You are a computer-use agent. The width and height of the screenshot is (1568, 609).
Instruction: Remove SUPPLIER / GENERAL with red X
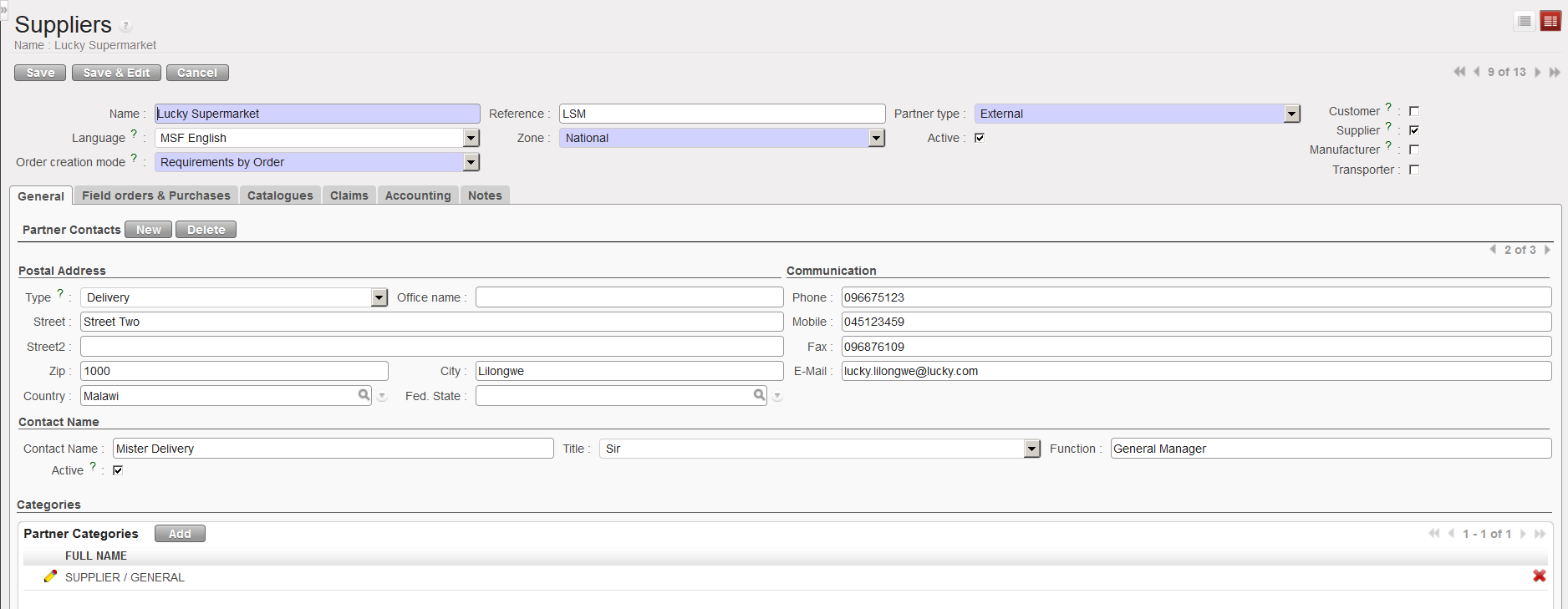click(1539, 576)
